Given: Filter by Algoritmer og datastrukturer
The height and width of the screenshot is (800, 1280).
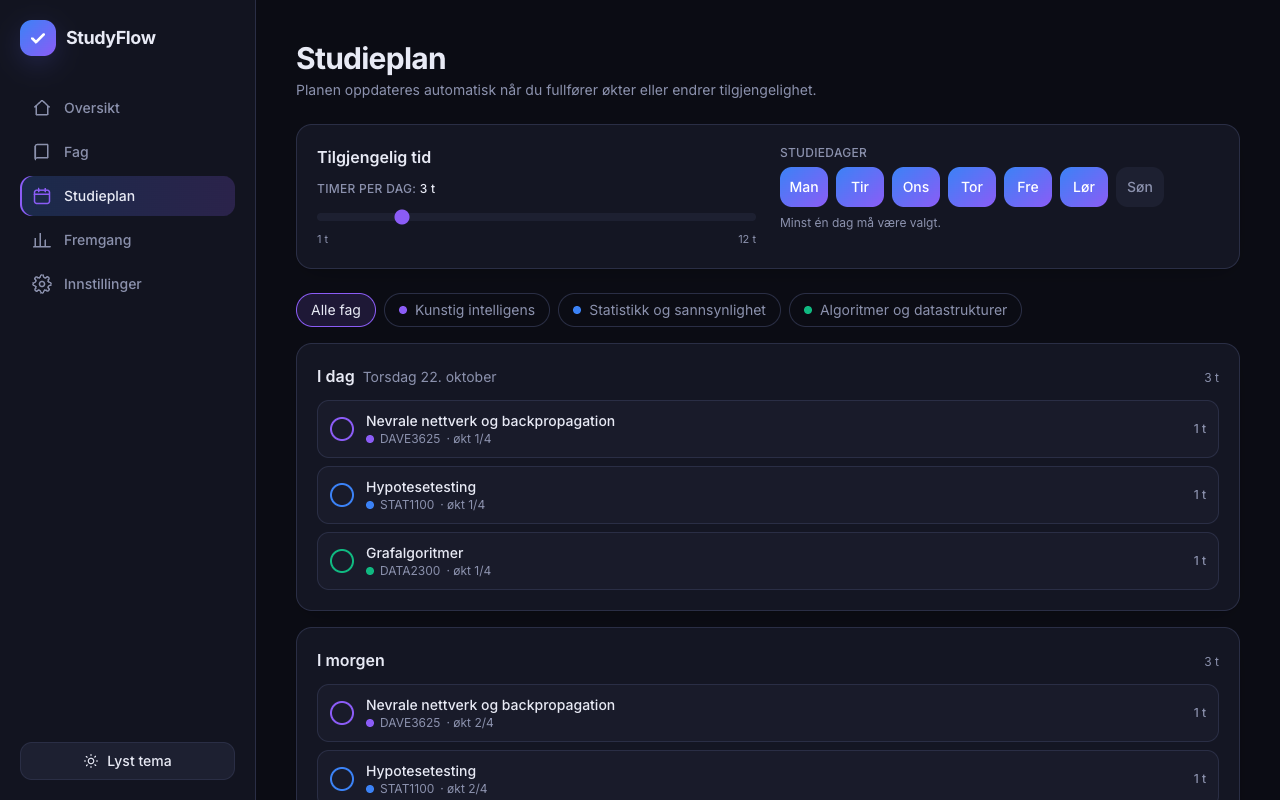Looking at the screenshot, I should click(905, 310).
